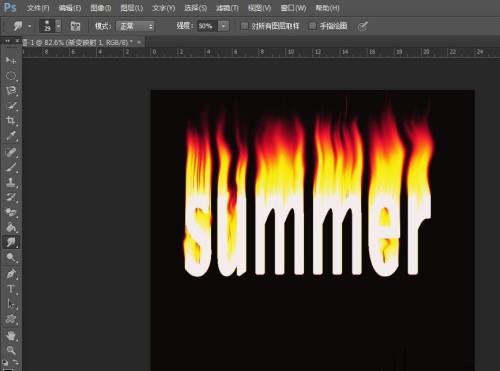This screenshot has height=371, width=500.
Task: Expand the toolbox double-arrow toggle
Action: 7,41
